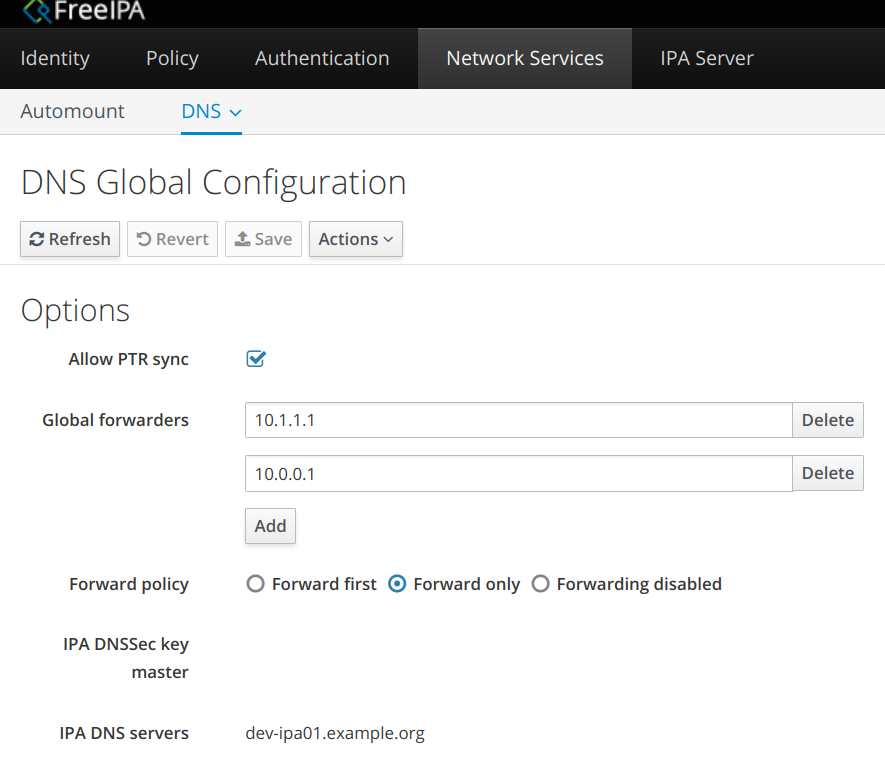Click the Global forwarders label
The height and width of the screenshot is (760, 885).
[115, 420]
